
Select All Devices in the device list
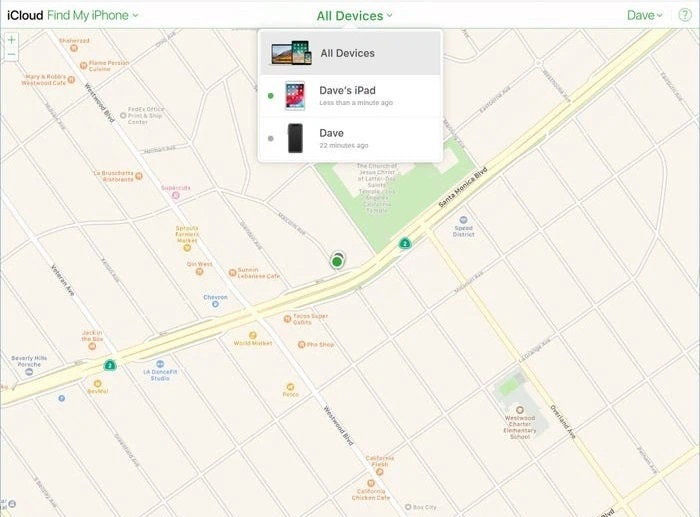pos(350,52)
